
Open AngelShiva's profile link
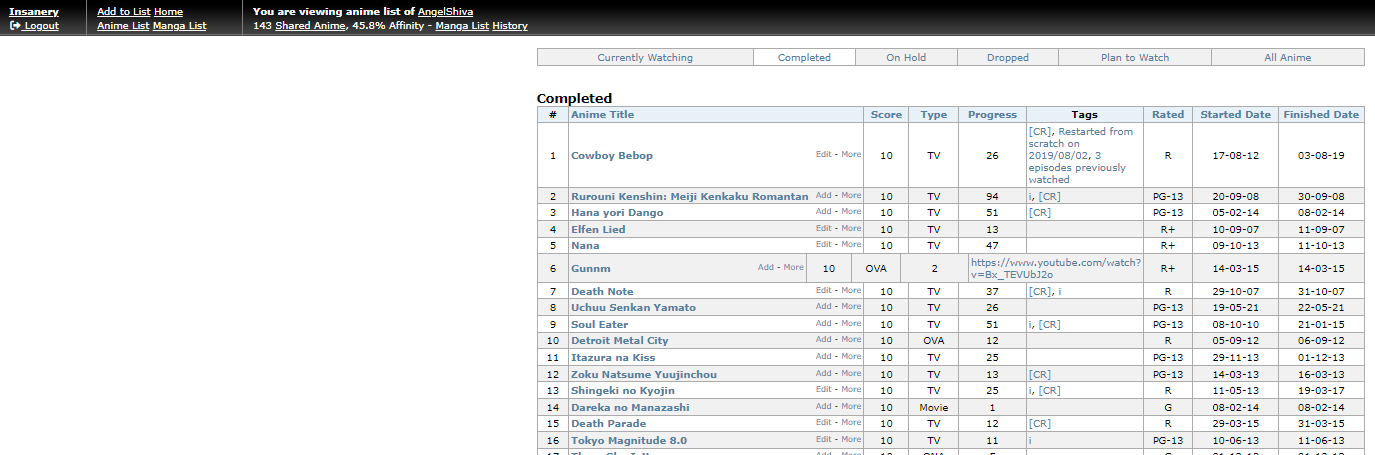(x=445, y=12)
